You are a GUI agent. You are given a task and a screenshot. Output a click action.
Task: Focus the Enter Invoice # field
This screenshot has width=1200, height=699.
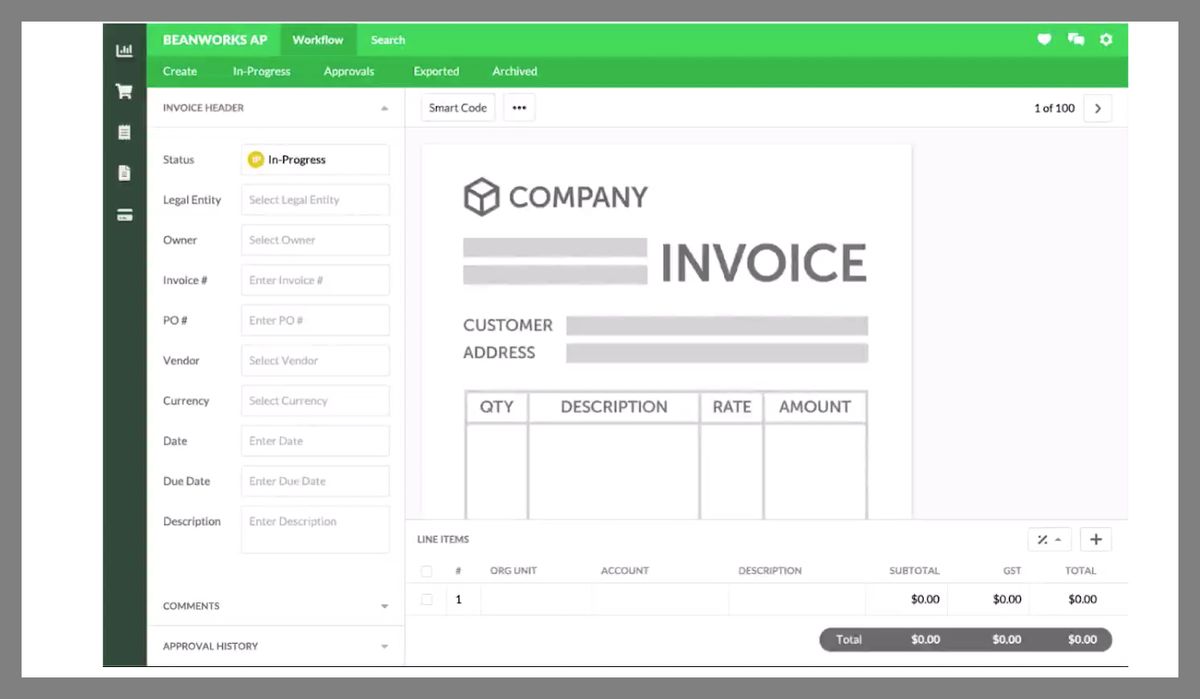coord(315,280)
